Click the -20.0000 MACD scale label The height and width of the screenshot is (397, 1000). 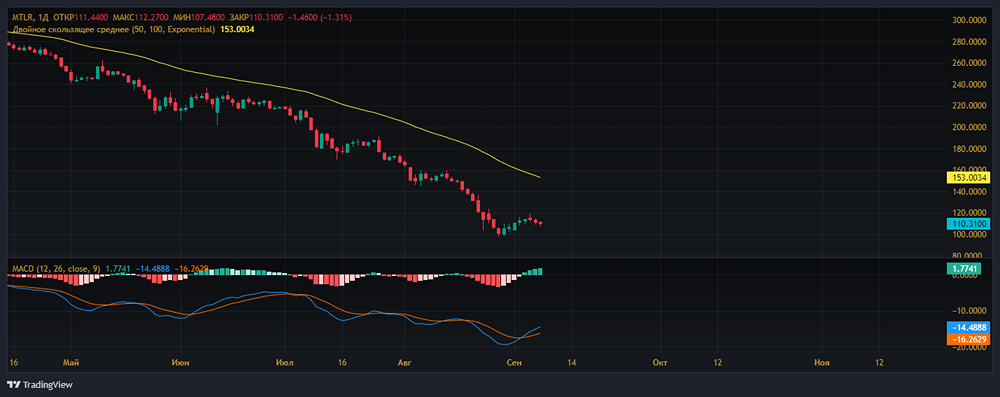click(969, 347)
